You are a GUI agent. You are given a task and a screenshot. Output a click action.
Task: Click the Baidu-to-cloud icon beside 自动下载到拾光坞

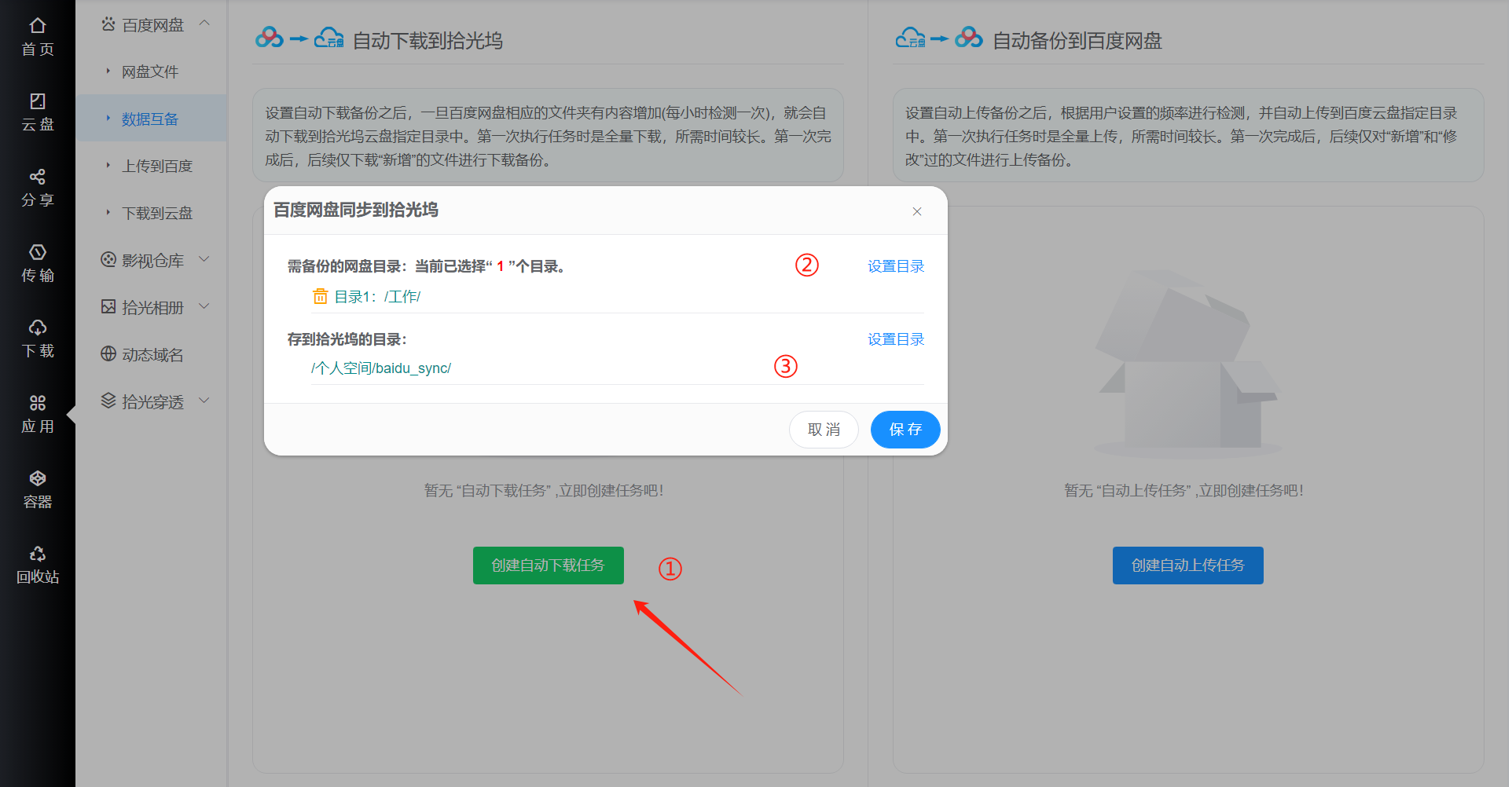(x=299, y=38)
